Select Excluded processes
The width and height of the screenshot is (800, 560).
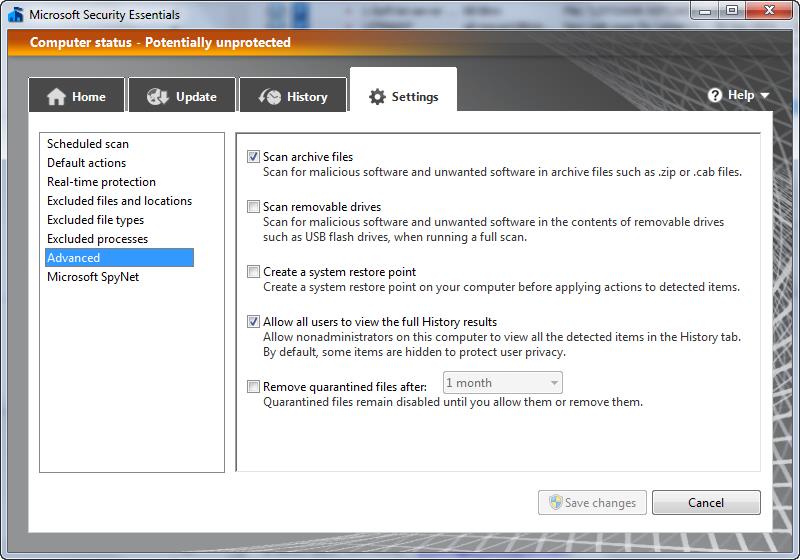(x=97, y=239)
